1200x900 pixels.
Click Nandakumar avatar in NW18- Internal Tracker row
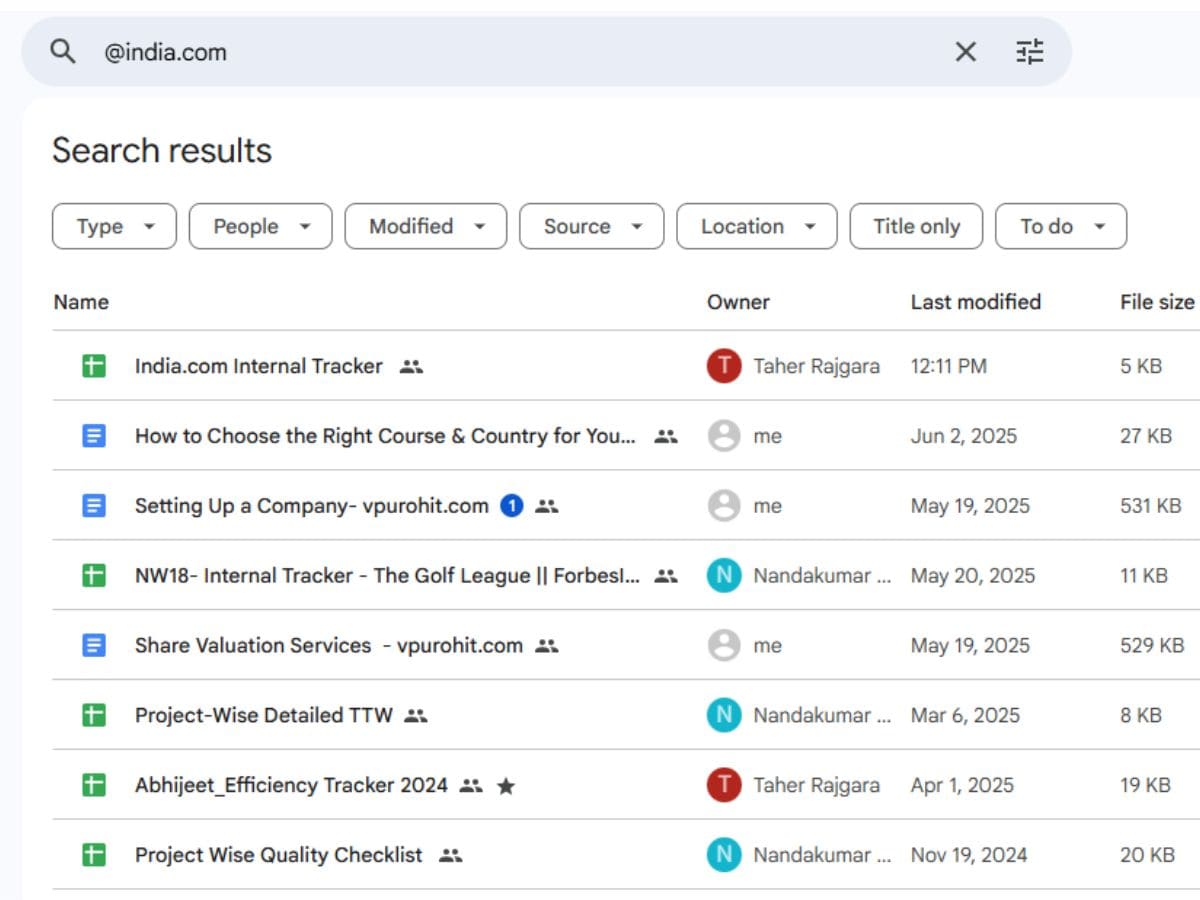(723, 576)
